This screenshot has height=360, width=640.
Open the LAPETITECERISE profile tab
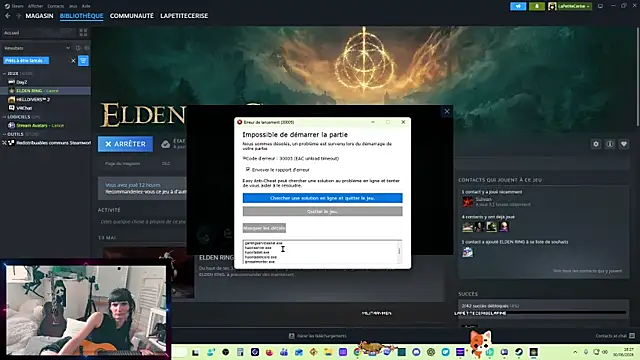(184, 16)
